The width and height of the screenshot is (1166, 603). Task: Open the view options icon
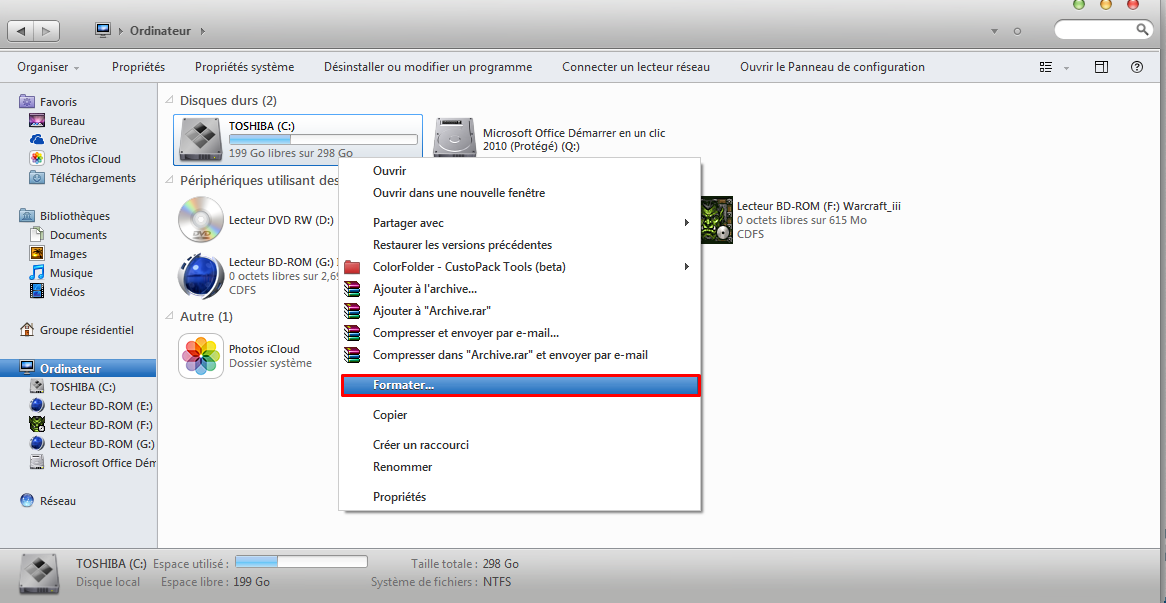point(1046,67)
